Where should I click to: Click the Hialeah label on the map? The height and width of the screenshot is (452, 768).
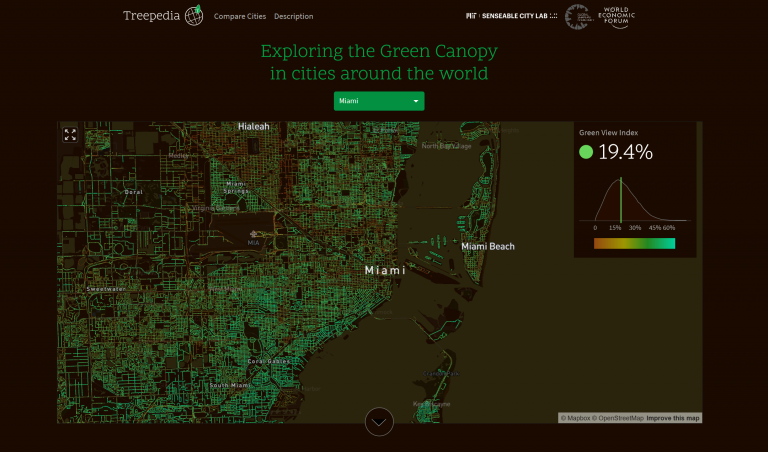253,126
